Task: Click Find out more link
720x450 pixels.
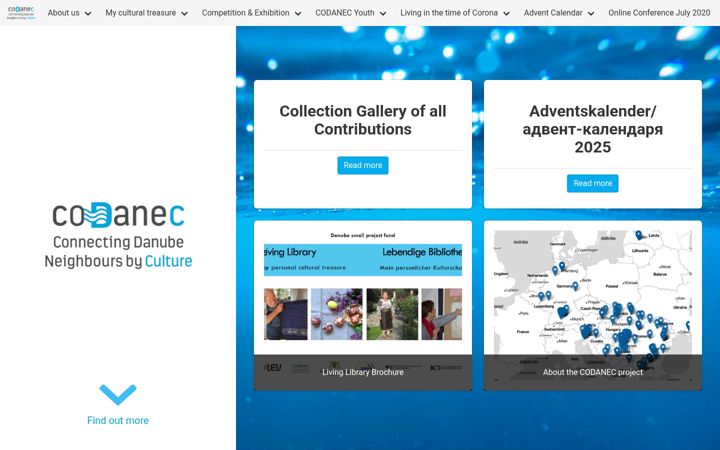Action: pos(118,421)
